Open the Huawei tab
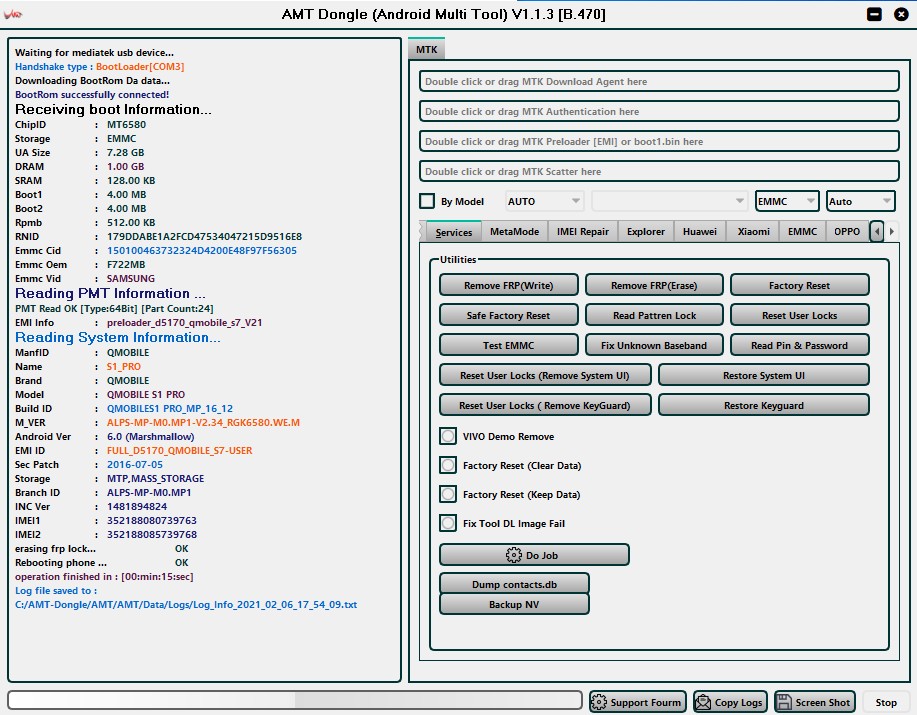917x715 pixels. (x=699, y=232)
